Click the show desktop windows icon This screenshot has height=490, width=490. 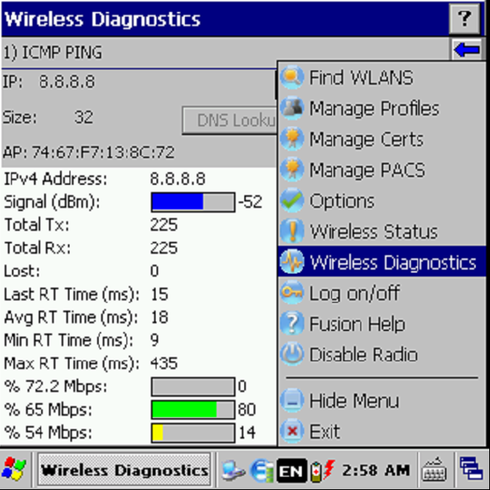coord(471,469)
